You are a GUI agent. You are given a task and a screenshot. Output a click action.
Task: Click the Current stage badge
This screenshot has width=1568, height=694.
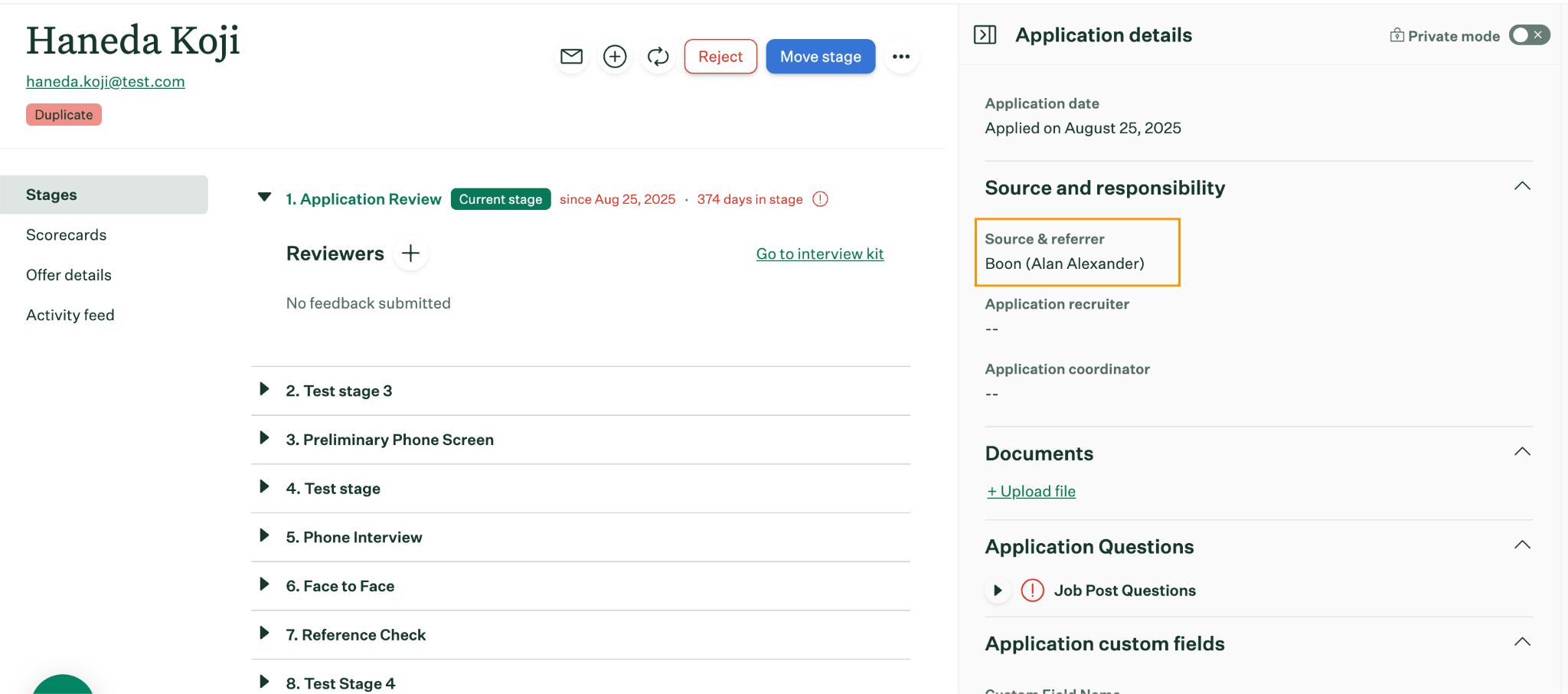click(x=501, y=199)
